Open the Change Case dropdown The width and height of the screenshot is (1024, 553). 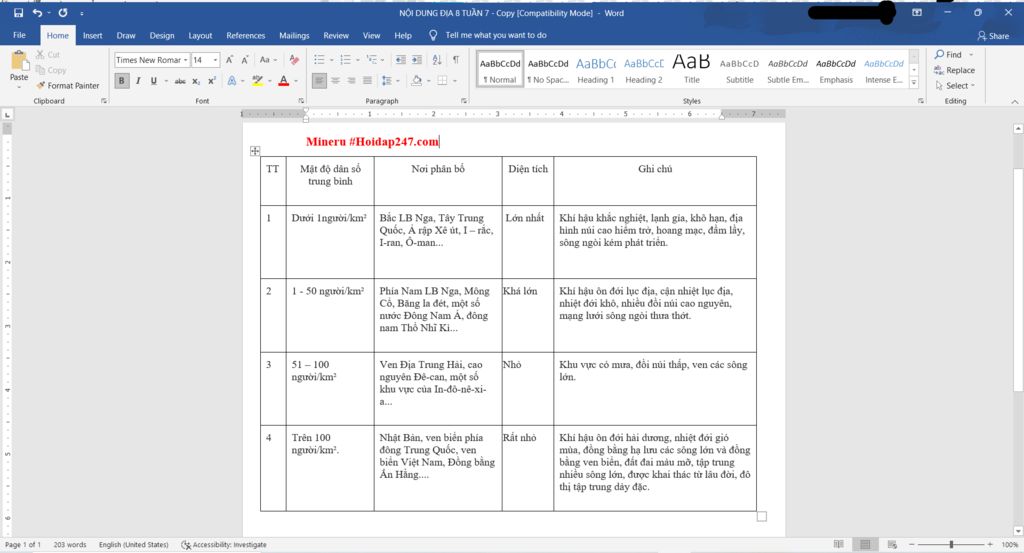point(268,60)
